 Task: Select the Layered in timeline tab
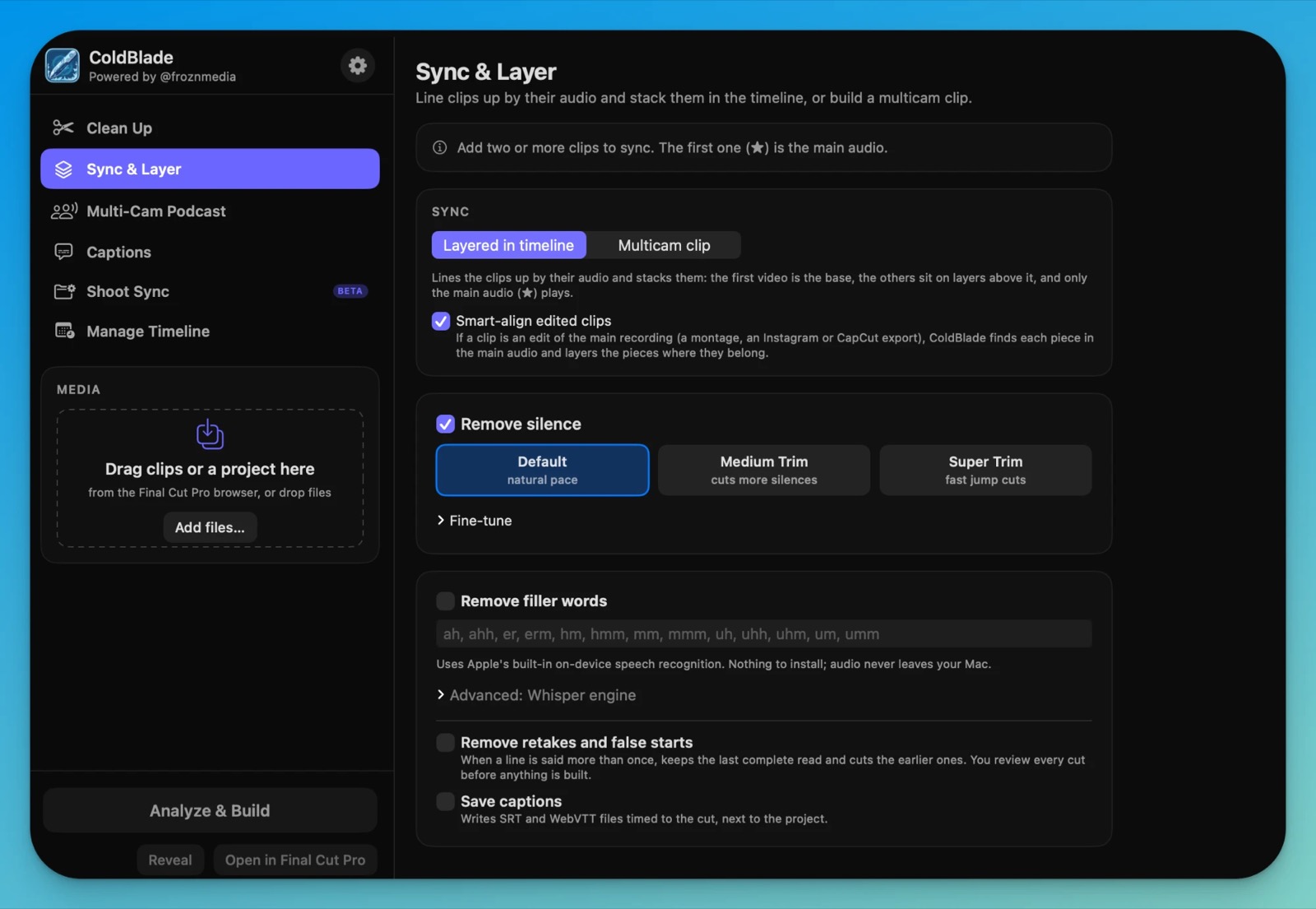(x=508, y=245)
